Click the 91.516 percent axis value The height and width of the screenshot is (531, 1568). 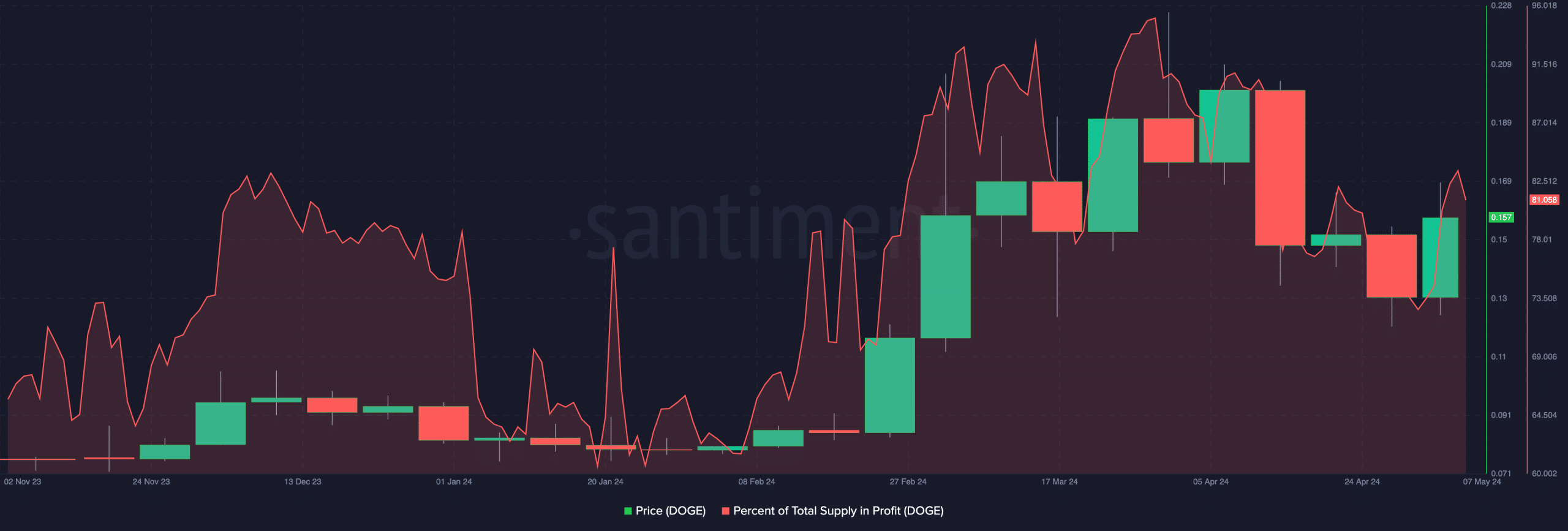(1544, 64)
